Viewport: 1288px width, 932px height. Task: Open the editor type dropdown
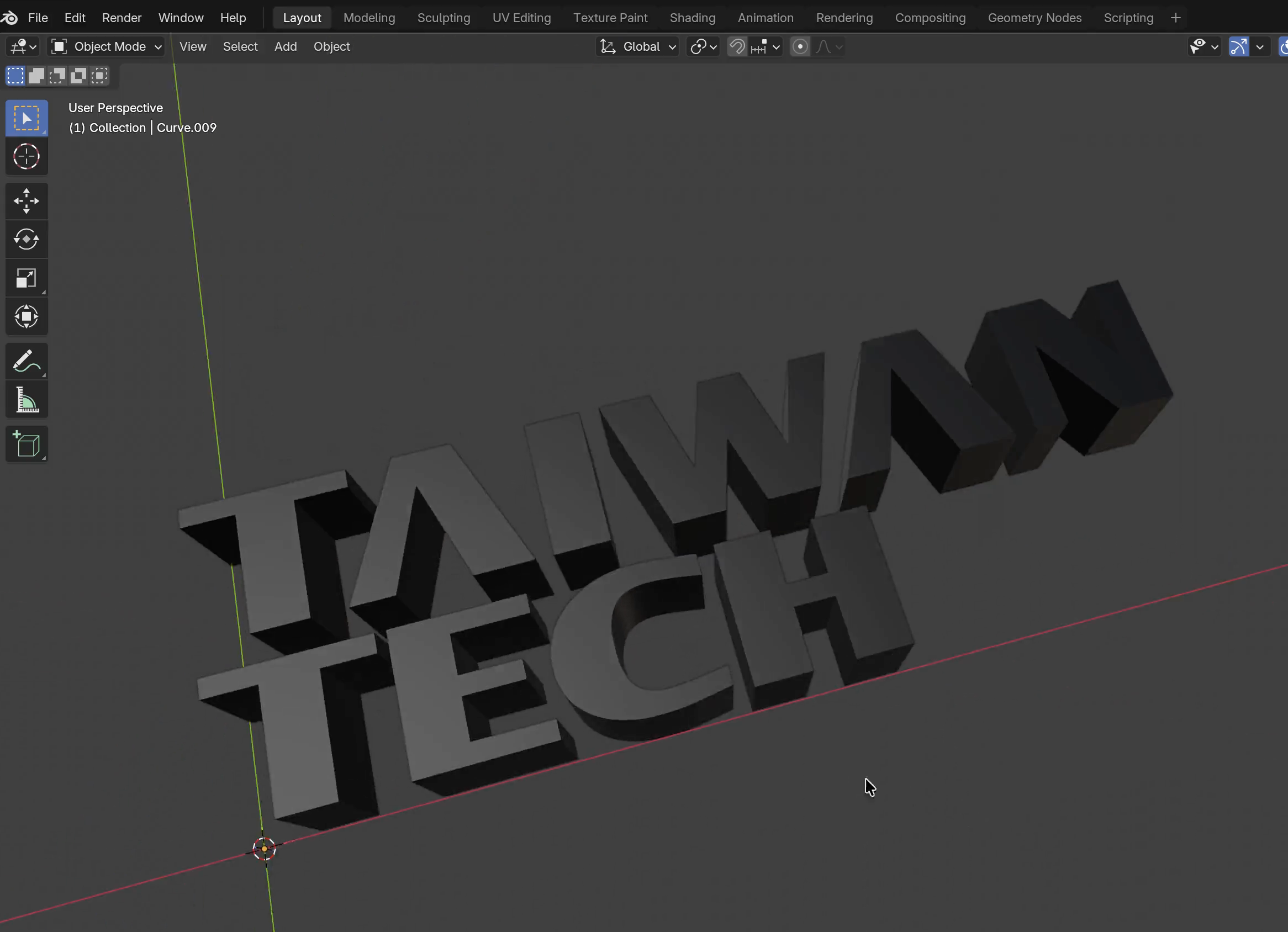pyautogui.click(x=23, y=46)
